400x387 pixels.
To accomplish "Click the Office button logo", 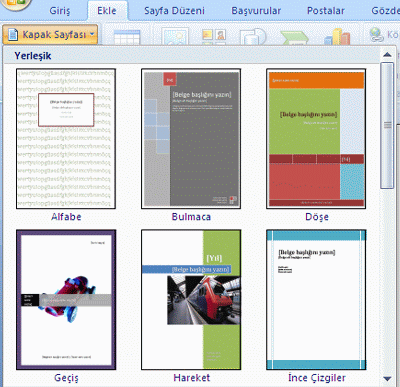I will (15, 4).
